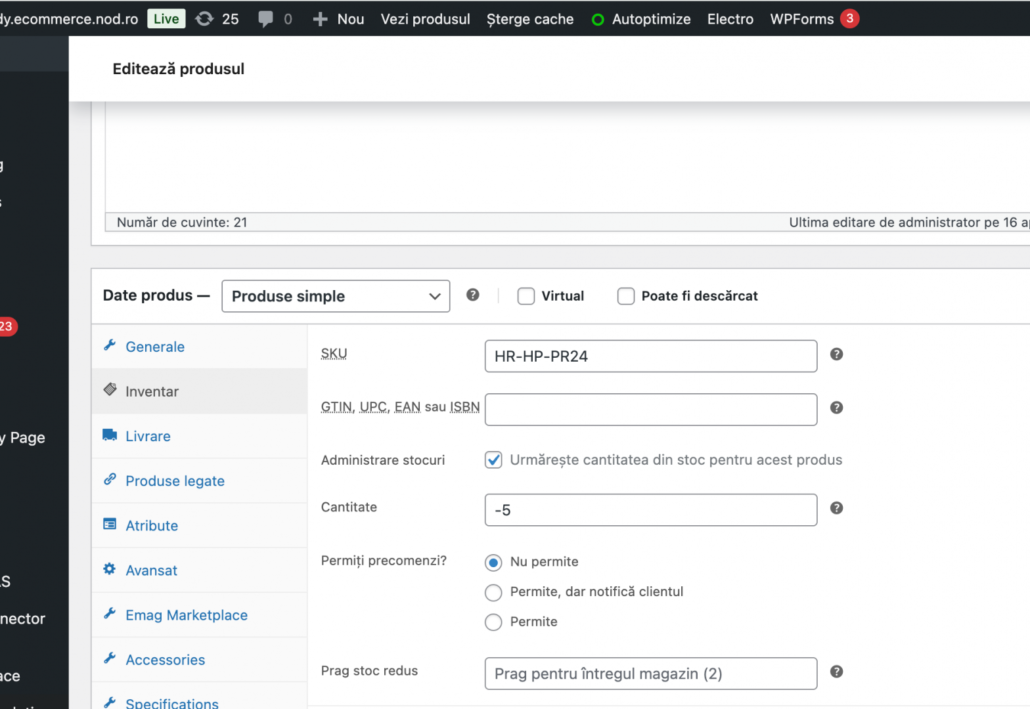Image resolution: width=1030 pixels, height=709 pixels.
Task: Click the list icon of Atribute tab
Action: click(x=110, y=524)
